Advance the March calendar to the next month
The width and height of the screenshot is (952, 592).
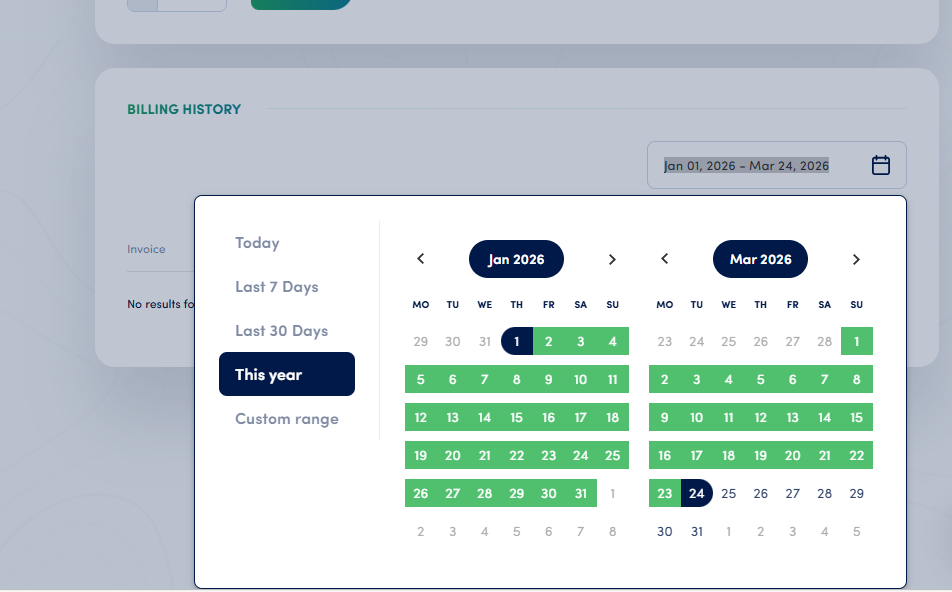[x=856, y=258]
